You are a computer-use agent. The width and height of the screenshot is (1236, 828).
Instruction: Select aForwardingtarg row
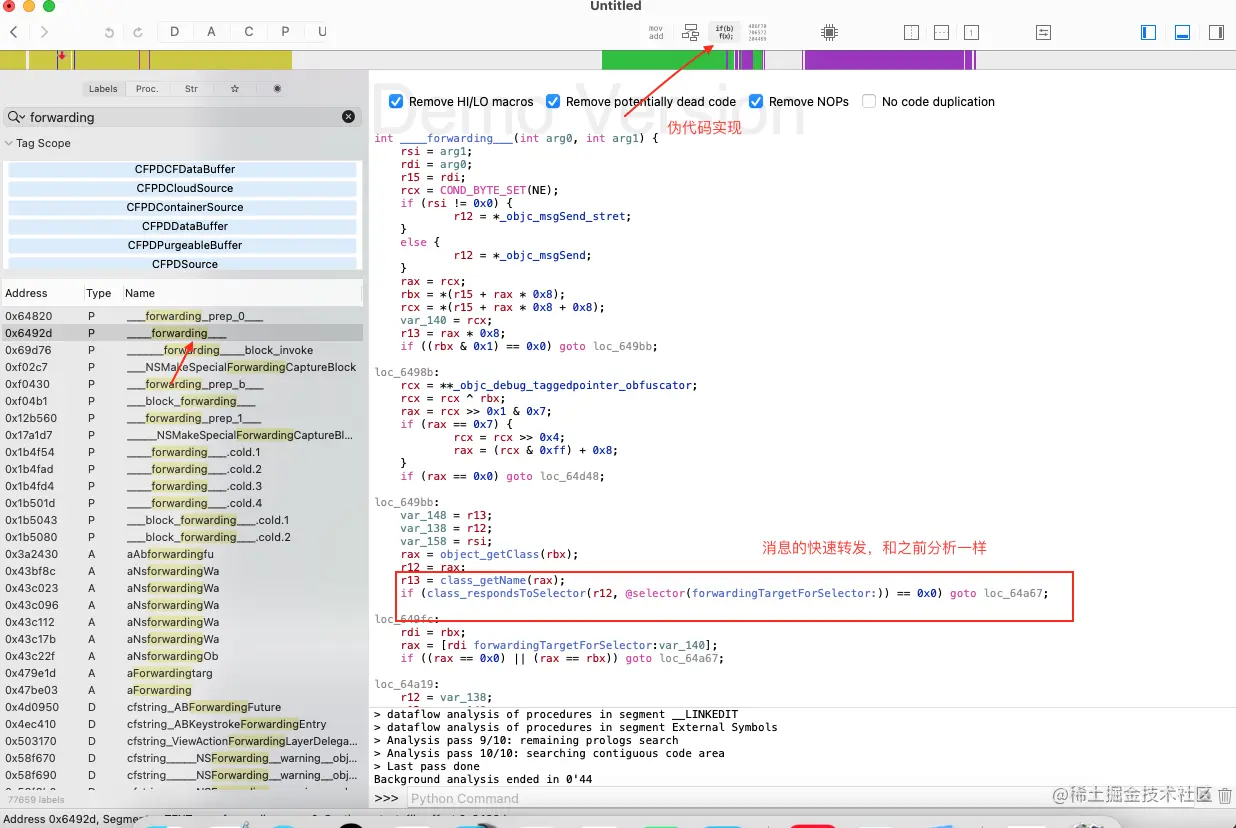[181, 673]
